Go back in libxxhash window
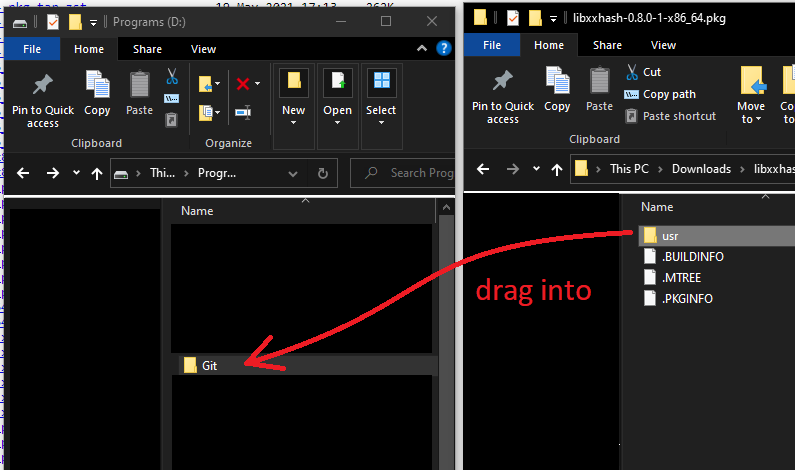The height and width of the screenshot is (470, 795). 483,169
